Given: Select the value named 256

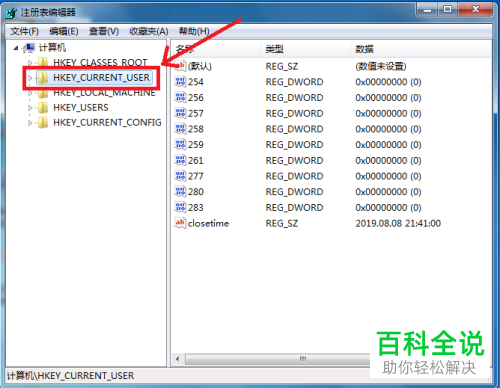Looking at the screenshot, I should [x=196, y=98].
